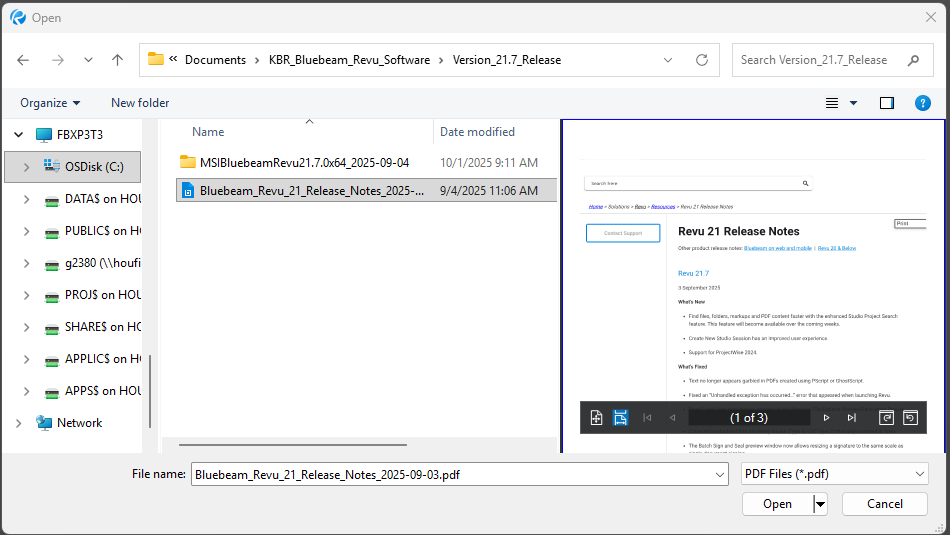Image resolution: width=950 pixels, height=535 pixels.
Task: Fit page in preview toolbar
Action: [x=596, y=418]
